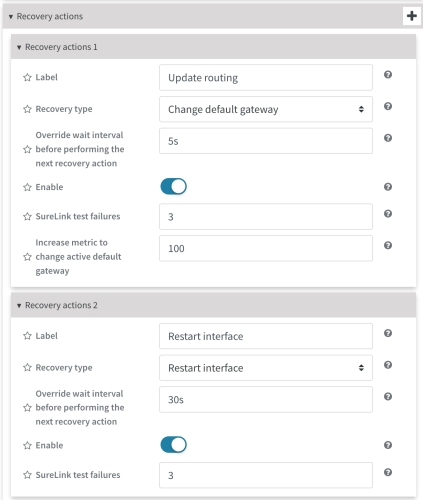Open help for Increase metric field

coord(388,245)
